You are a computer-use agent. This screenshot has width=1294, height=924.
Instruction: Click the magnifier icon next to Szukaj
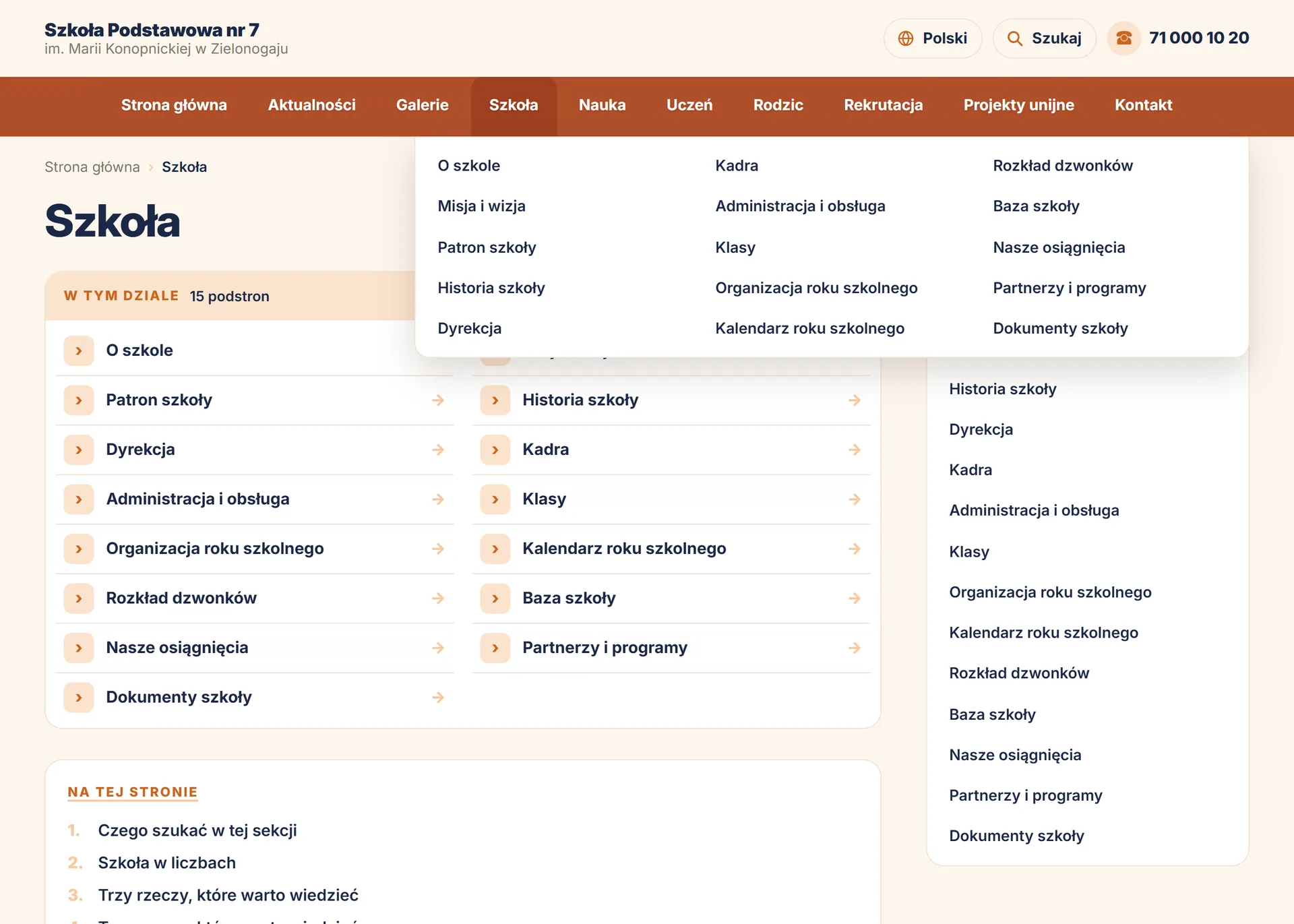(1014, 38)
